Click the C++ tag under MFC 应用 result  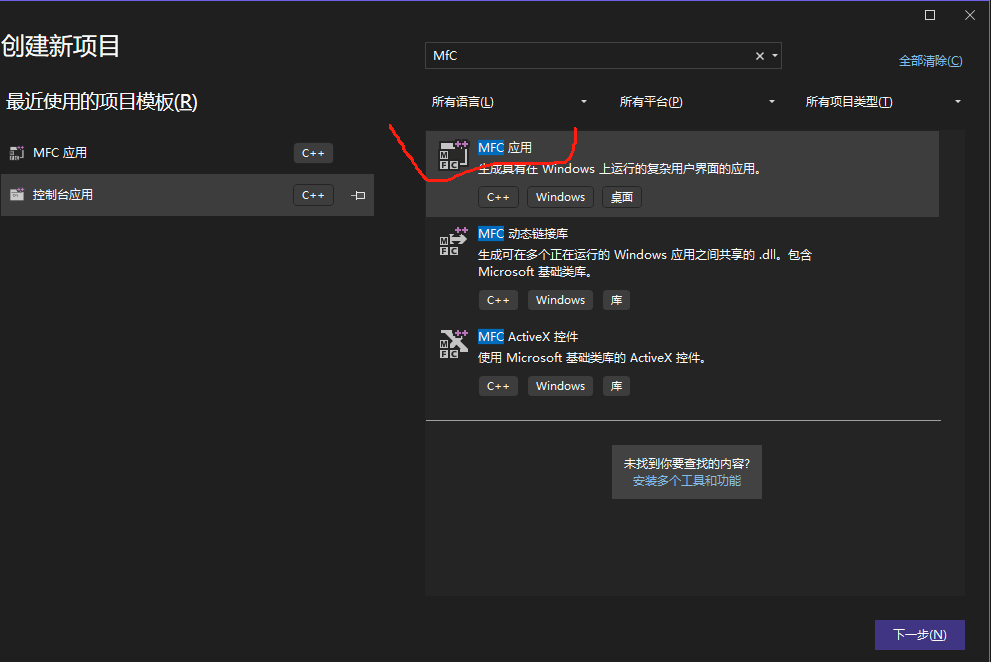pyautogui.click(x=498, y=197)
